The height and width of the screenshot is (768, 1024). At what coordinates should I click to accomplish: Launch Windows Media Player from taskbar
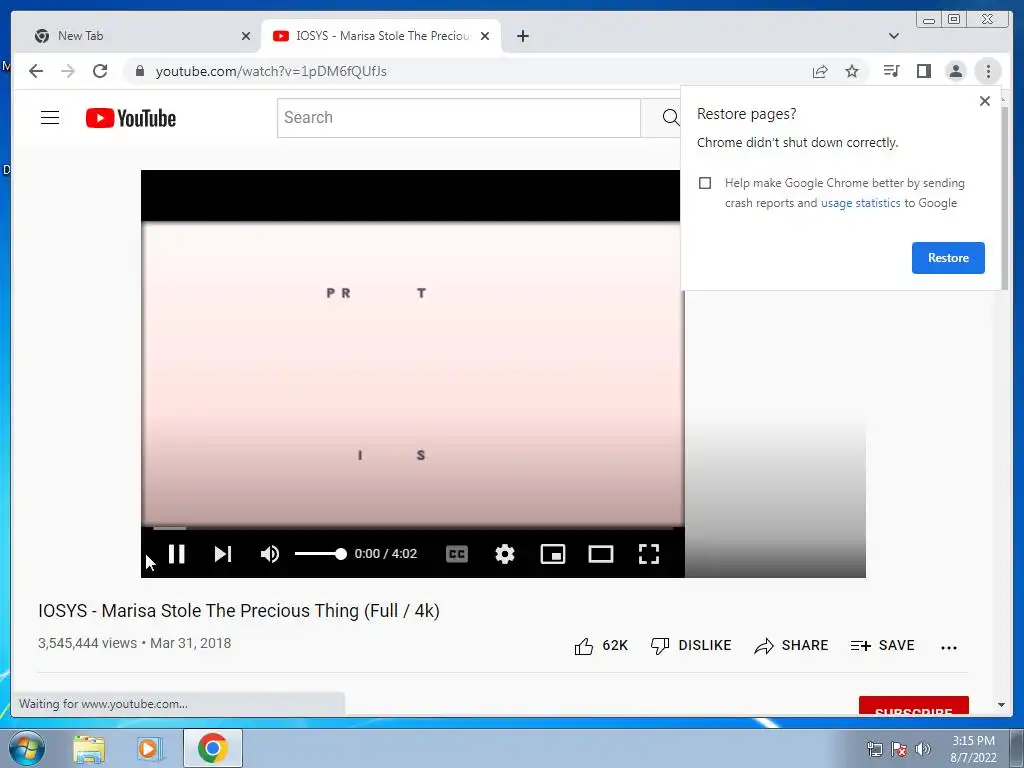[x=149, y=749]
